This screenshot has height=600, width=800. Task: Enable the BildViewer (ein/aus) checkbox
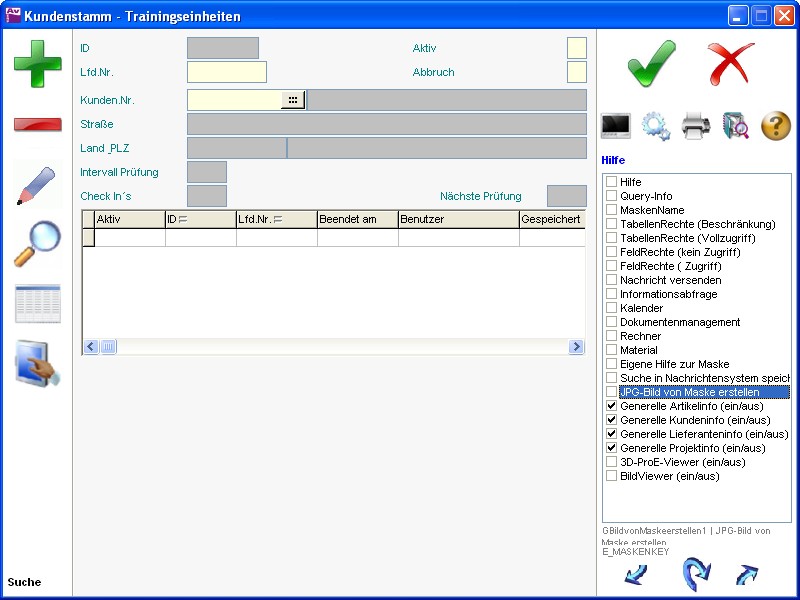[x=611, y=477]
